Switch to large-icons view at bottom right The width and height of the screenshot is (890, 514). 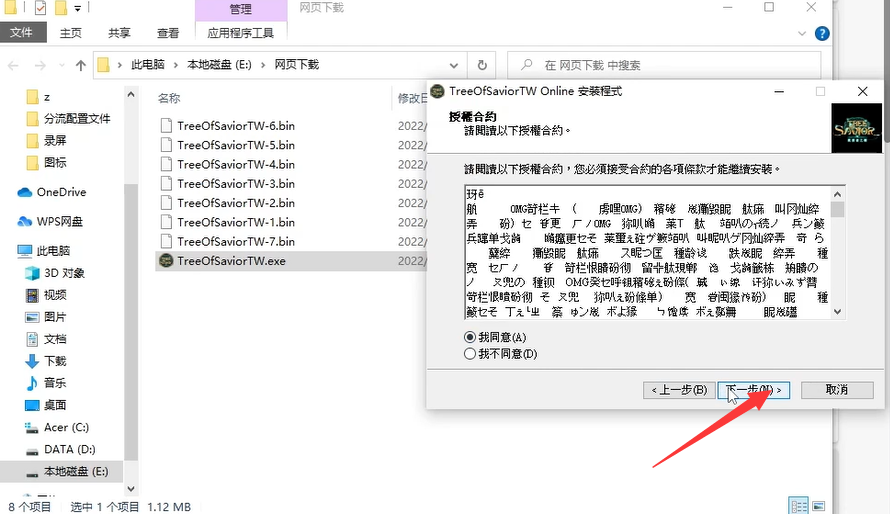(818, 505)
